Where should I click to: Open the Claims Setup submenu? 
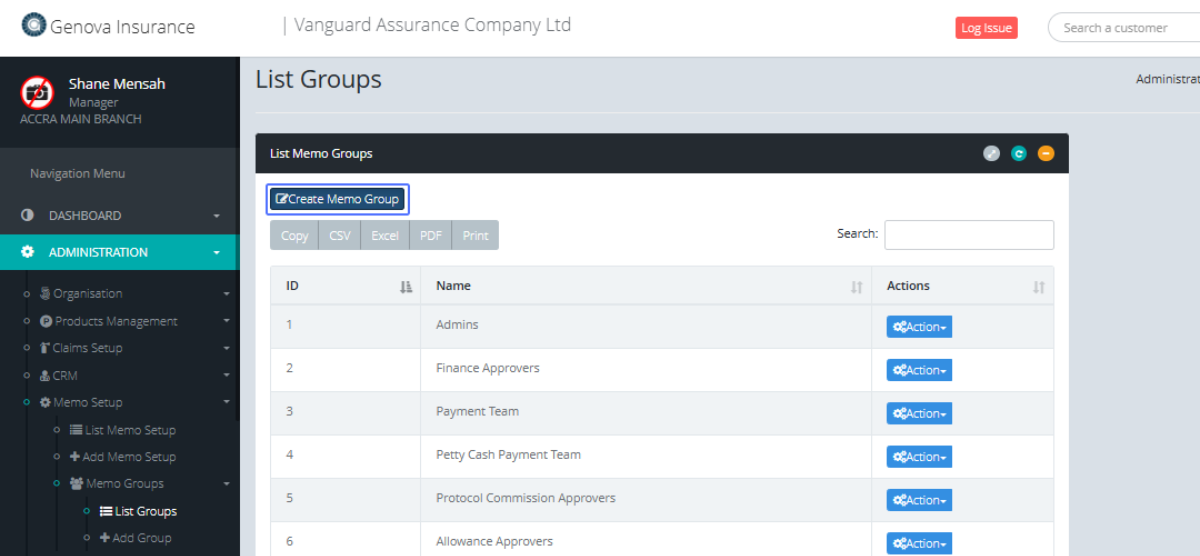point(87,348)
